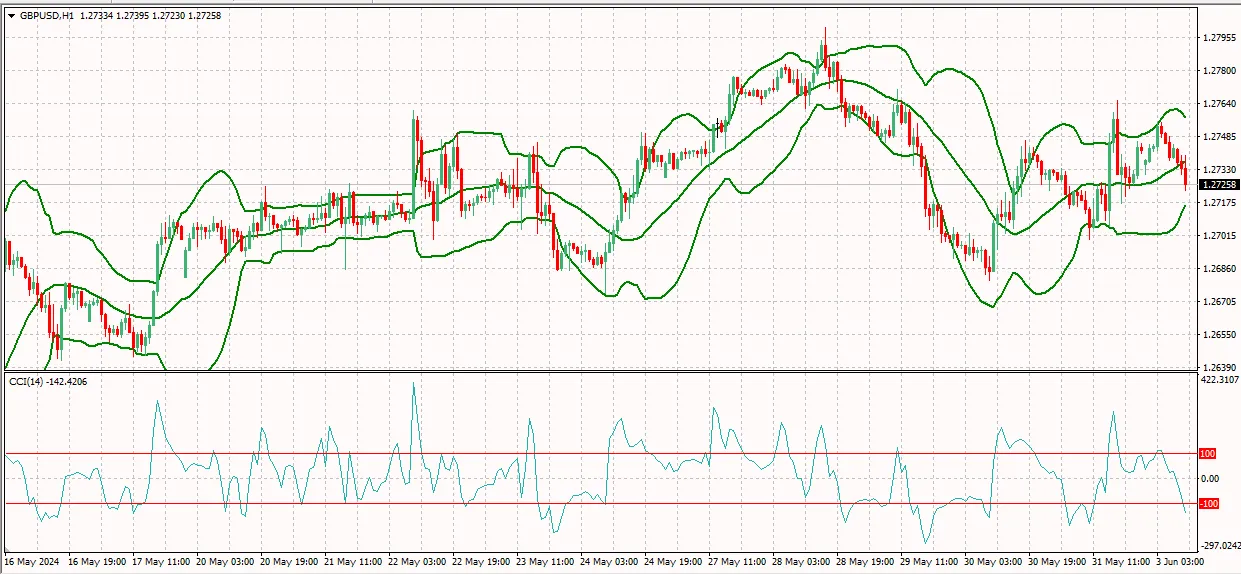Click the 1.26390 price scale label
This screenshot has height=575, width=1241.
[1220, 368]
